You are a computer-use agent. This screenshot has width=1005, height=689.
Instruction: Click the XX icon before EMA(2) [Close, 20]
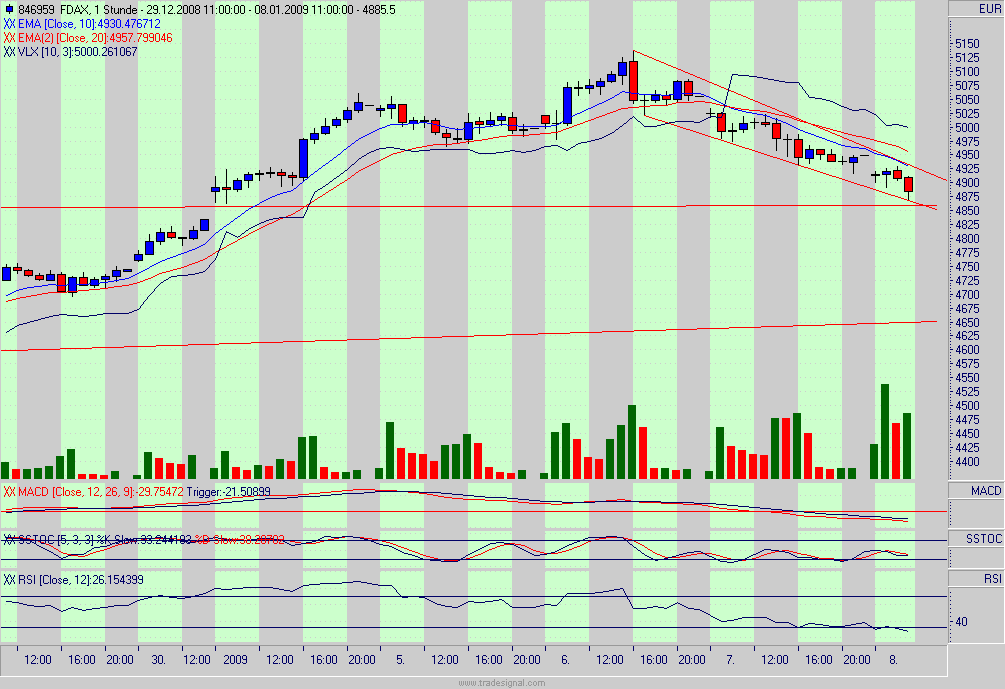tap(12, 39)
